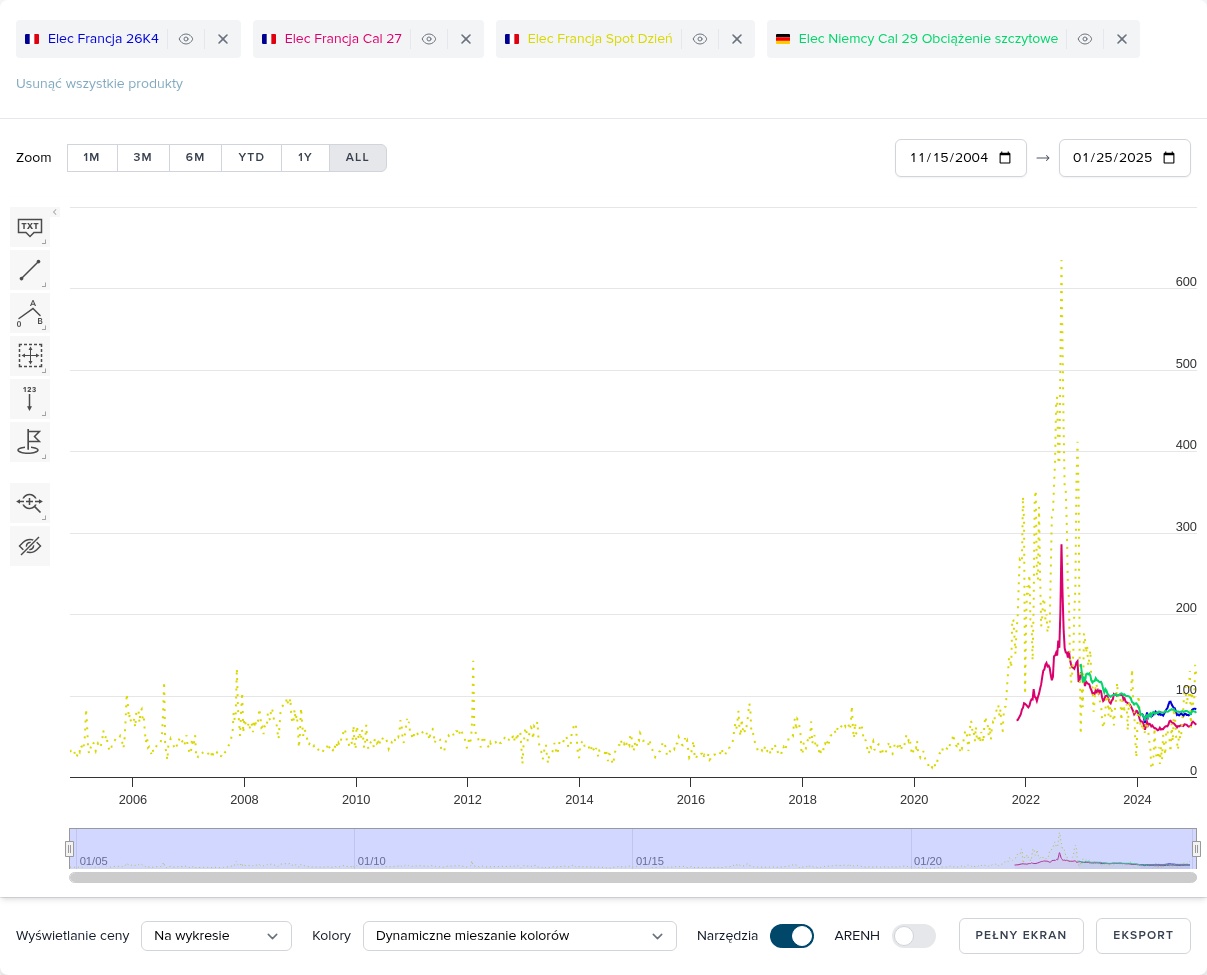
Task: Click the Elec Francja 26K4 product label
Action: [103, 39]
